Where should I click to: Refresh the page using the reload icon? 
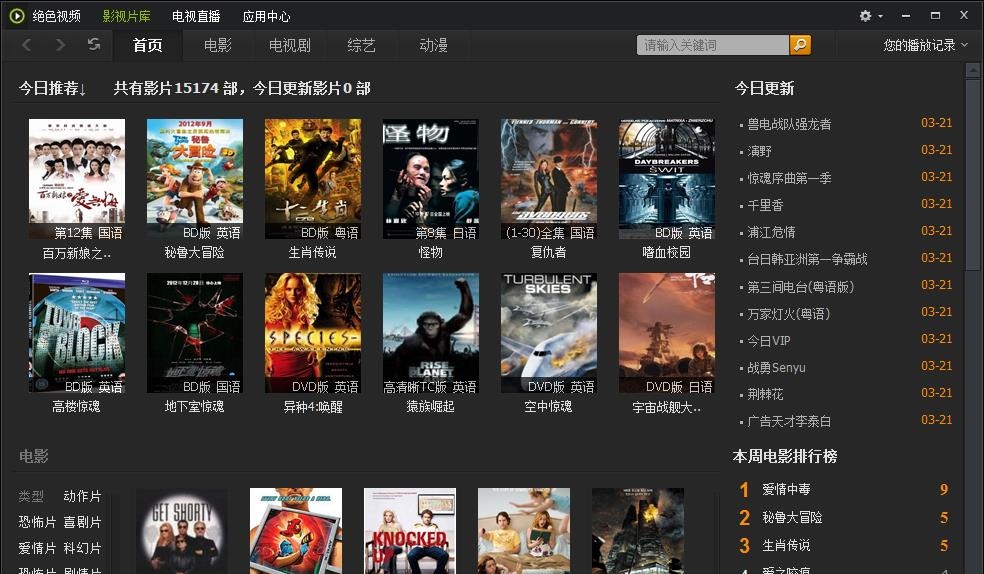click(94, 45)
